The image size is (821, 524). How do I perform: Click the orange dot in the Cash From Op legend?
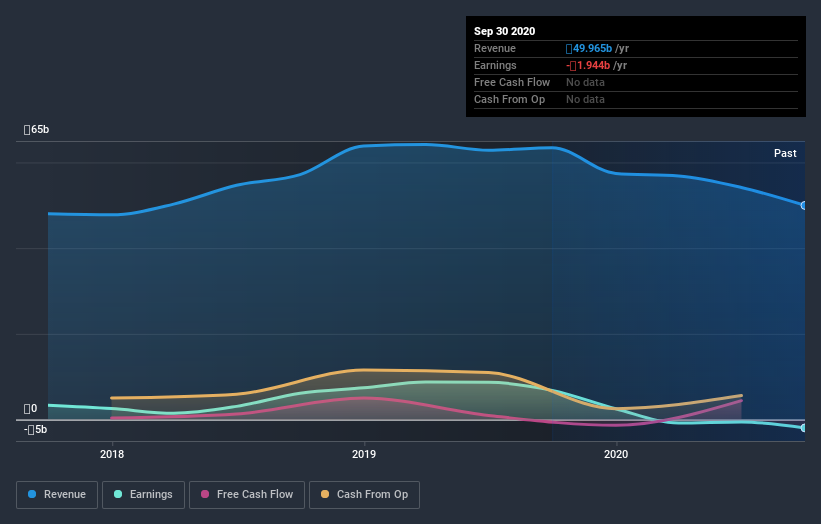point(325,494)
